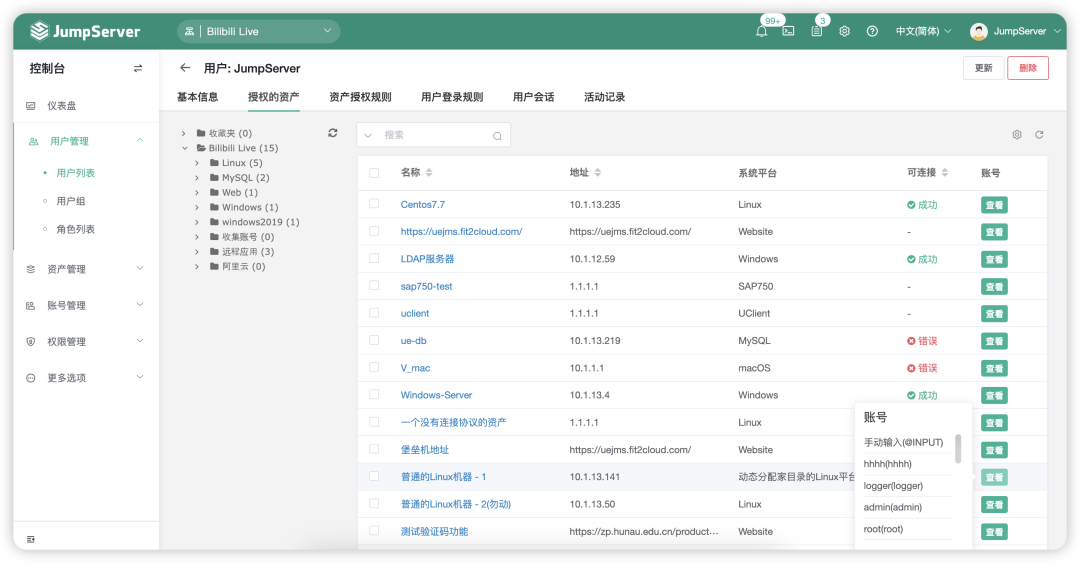This screenshot has width=1080, height=563.
Task: Open the 普通的Linux机器 - 1 link
Action: [x=443, y=477]
